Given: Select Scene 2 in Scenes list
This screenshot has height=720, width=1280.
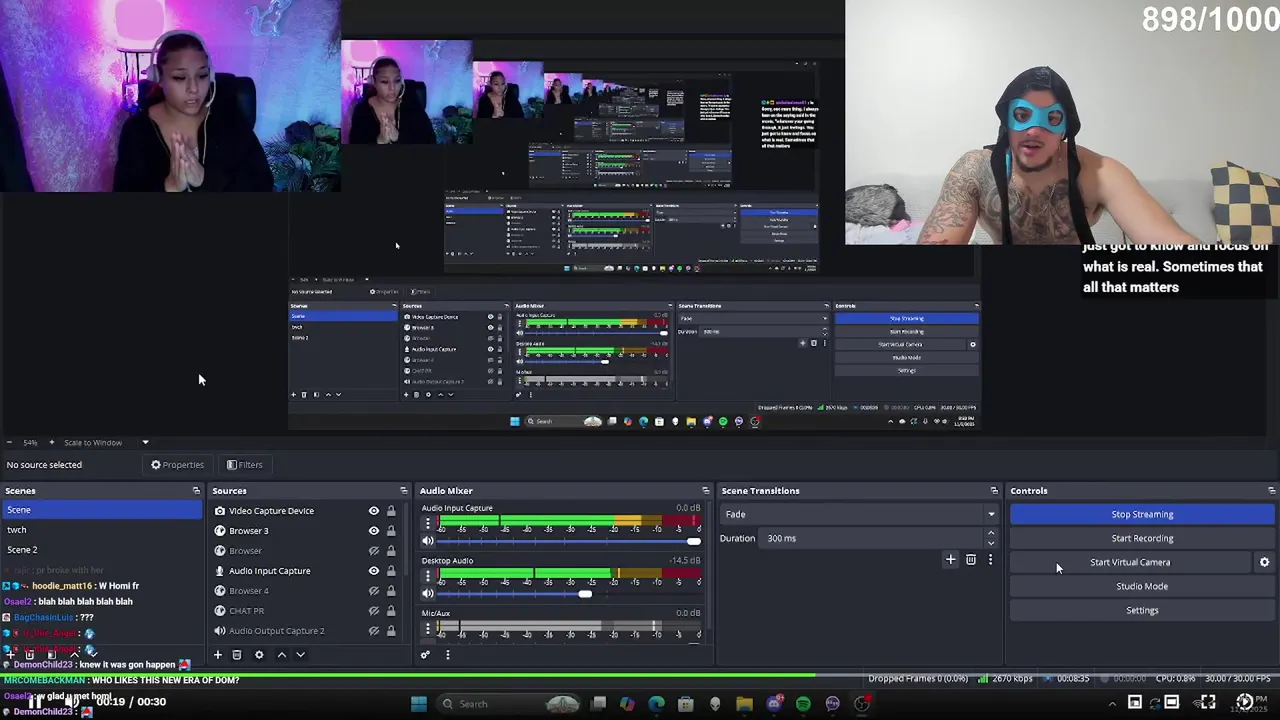Looking at the screenshot, I should tap(101, 550).
